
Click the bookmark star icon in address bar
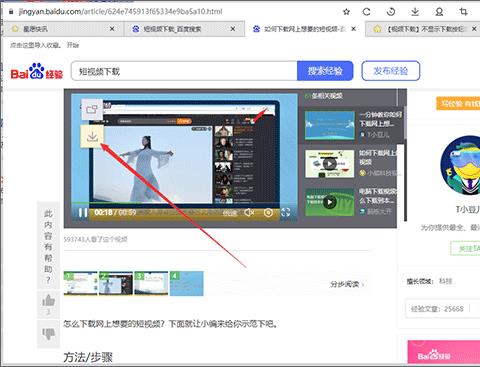(x=346, y=12)
